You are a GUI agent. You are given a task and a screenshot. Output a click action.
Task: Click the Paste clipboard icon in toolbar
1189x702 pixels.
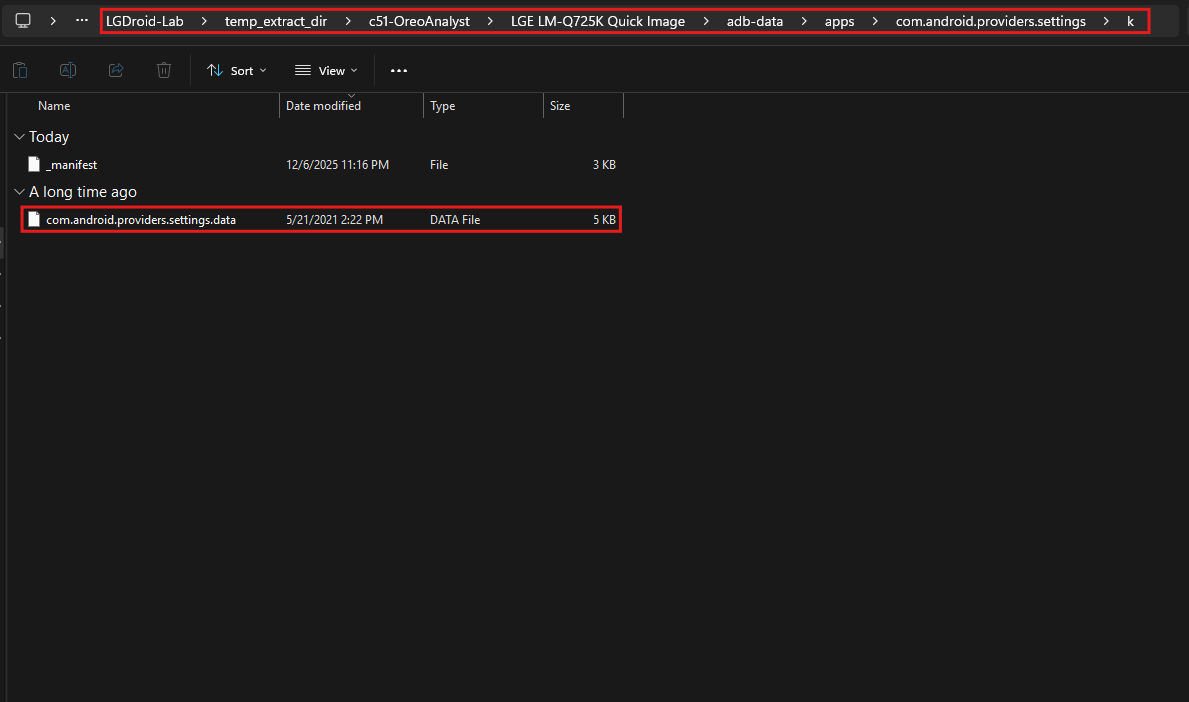(20, 70)
